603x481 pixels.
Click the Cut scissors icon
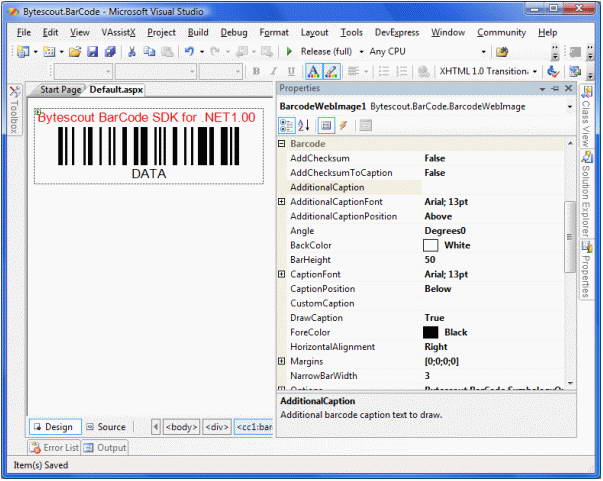point(132,52)
